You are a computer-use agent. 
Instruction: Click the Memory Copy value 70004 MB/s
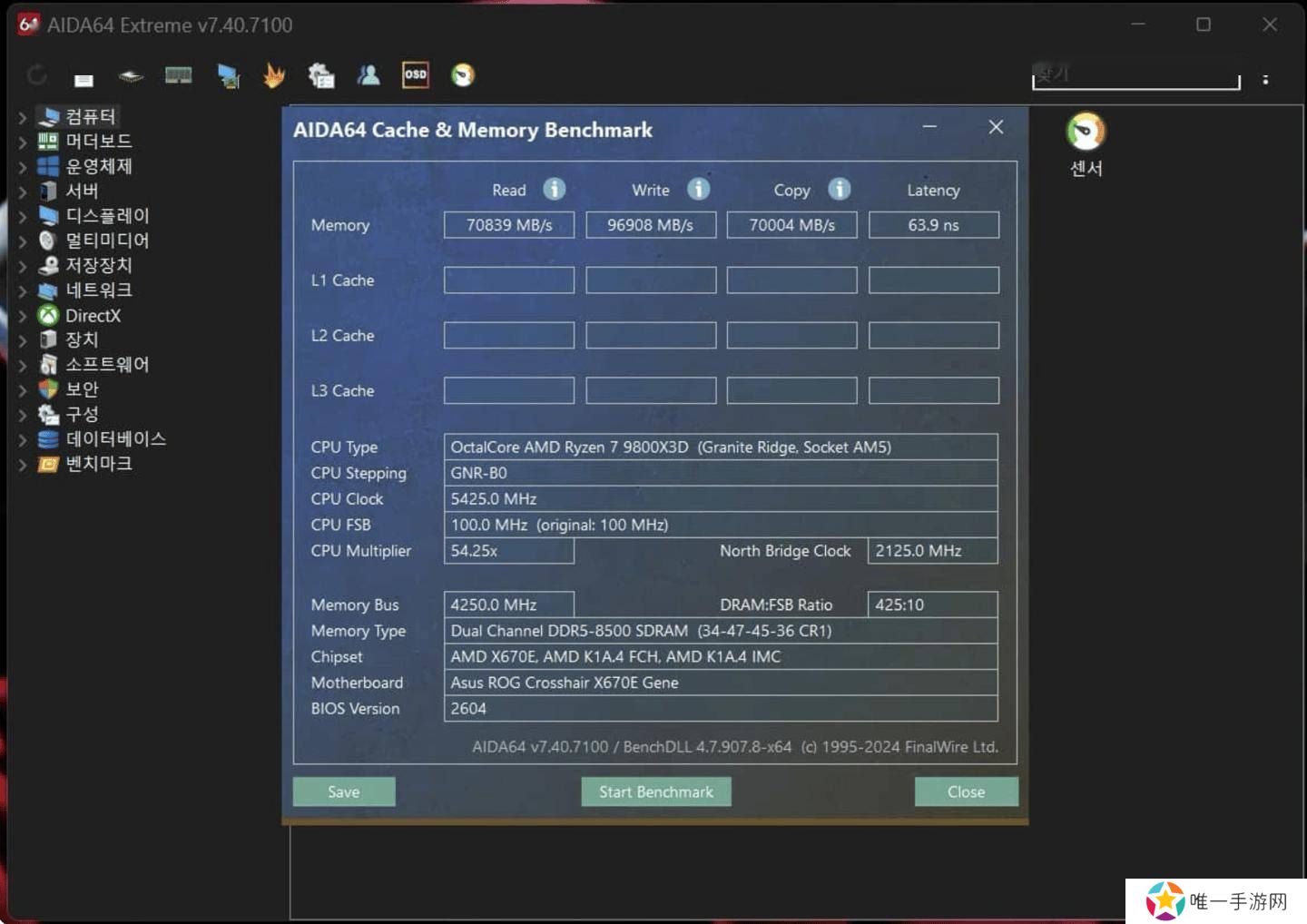791,225
